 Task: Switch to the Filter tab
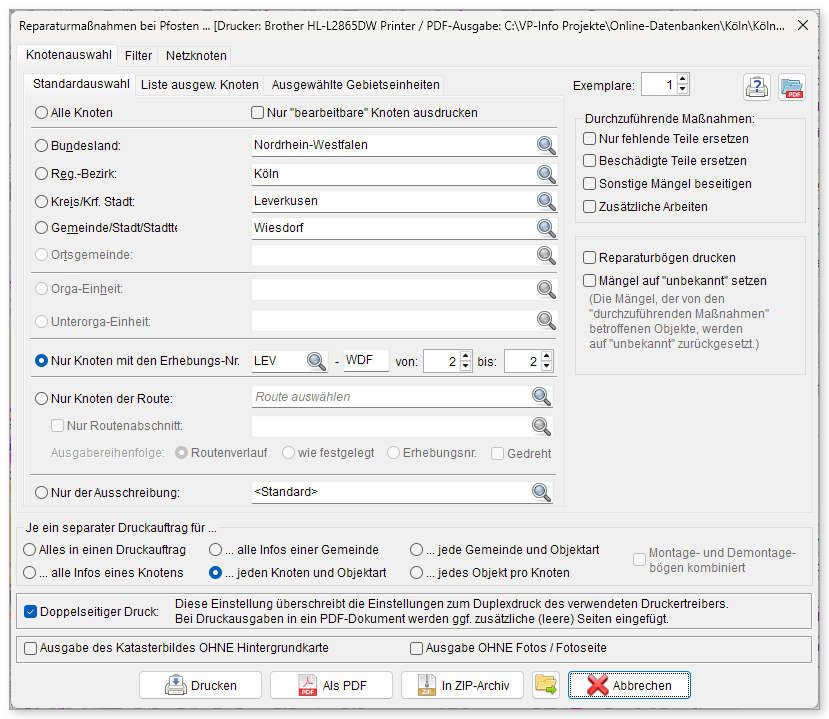[138, 56]
